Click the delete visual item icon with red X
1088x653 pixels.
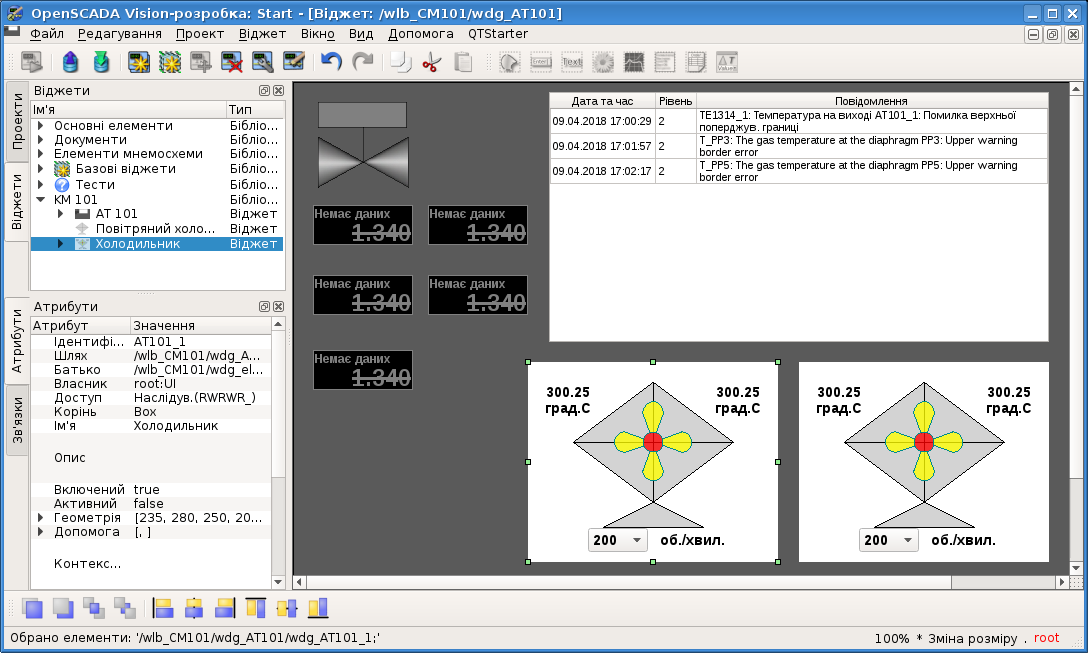point(232,62)
